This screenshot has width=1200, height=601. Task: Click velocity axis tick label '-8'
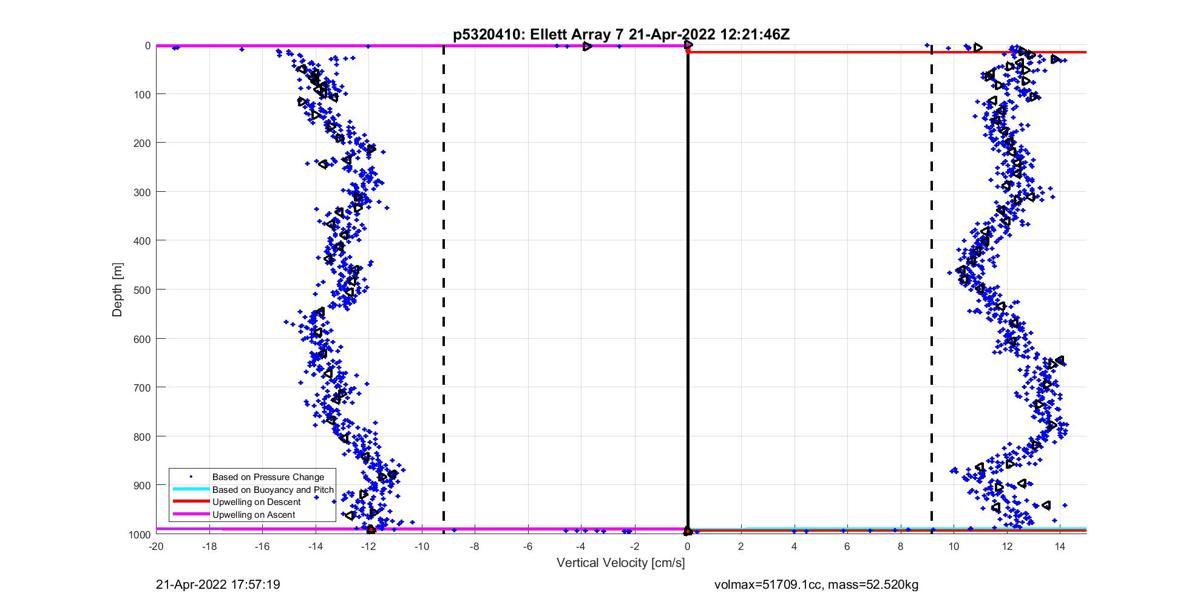(x=475, y=547)
